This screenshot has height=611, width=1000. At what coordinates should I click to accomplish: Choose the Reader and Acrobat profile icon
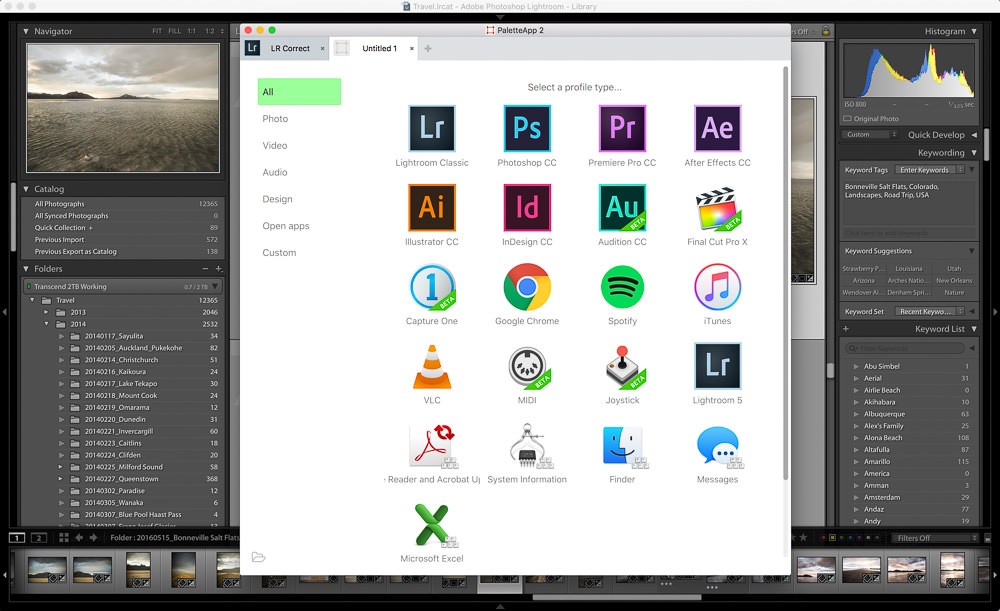433,446
